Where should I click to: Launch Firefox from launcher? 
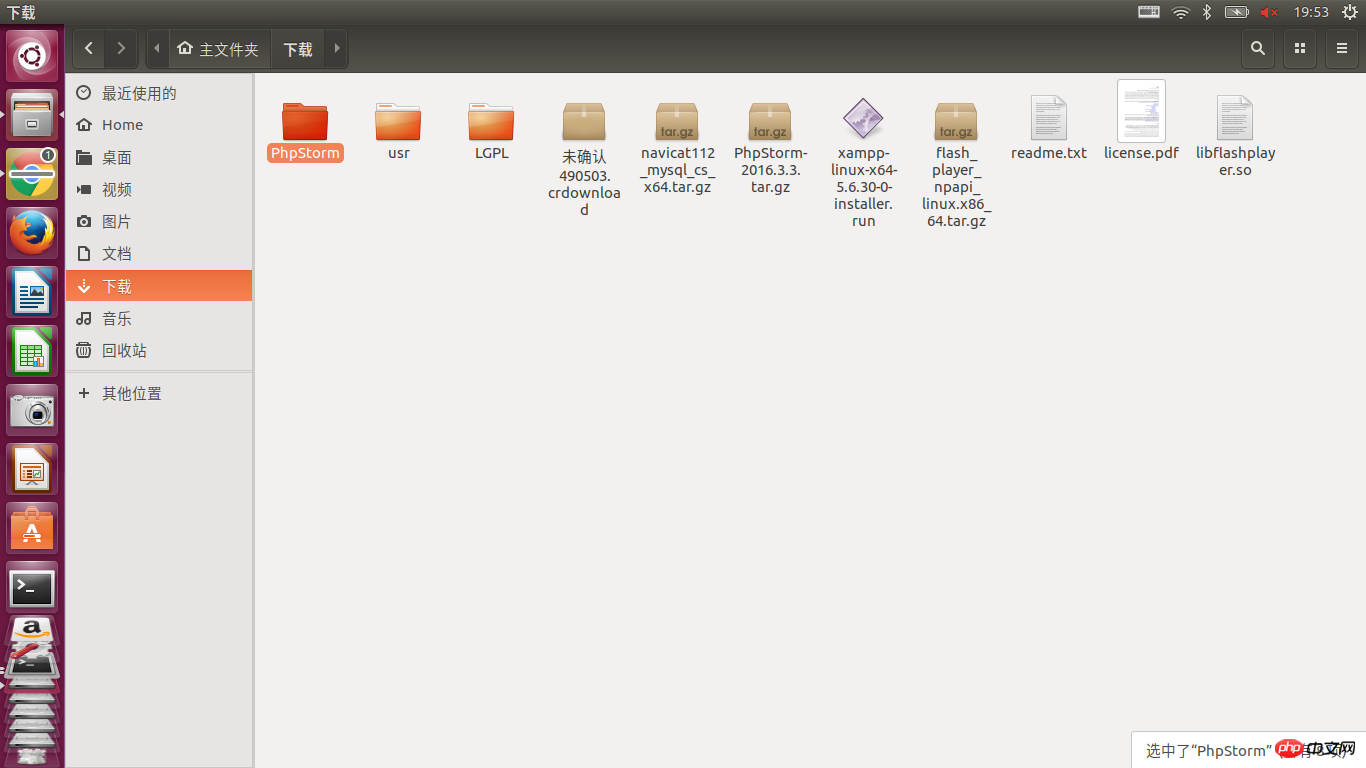pos(32,234)
